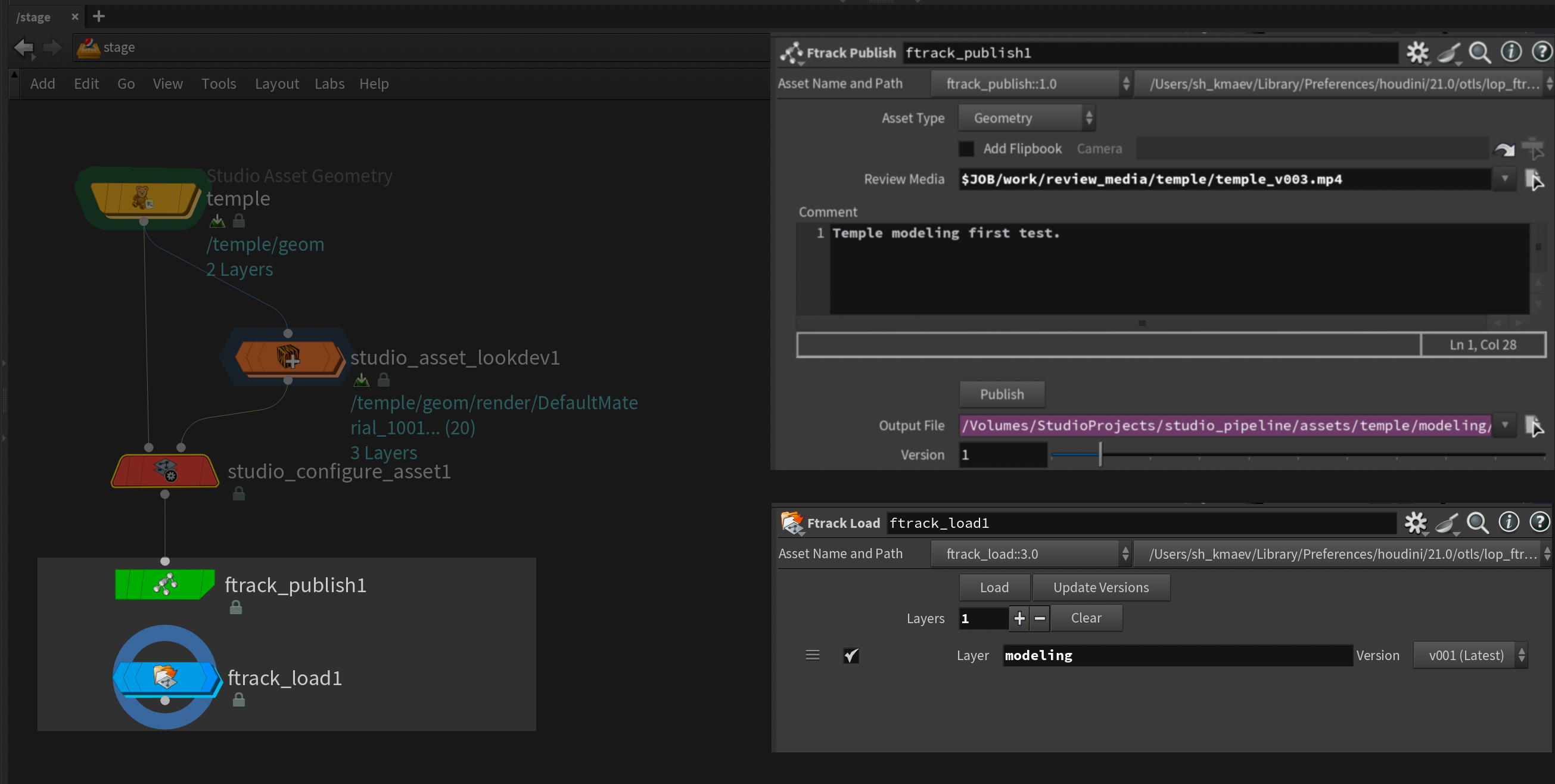Open the Review Media dropdown arrow
This screenshot has height=784, width=1555.
click(x=1504, y=179)
